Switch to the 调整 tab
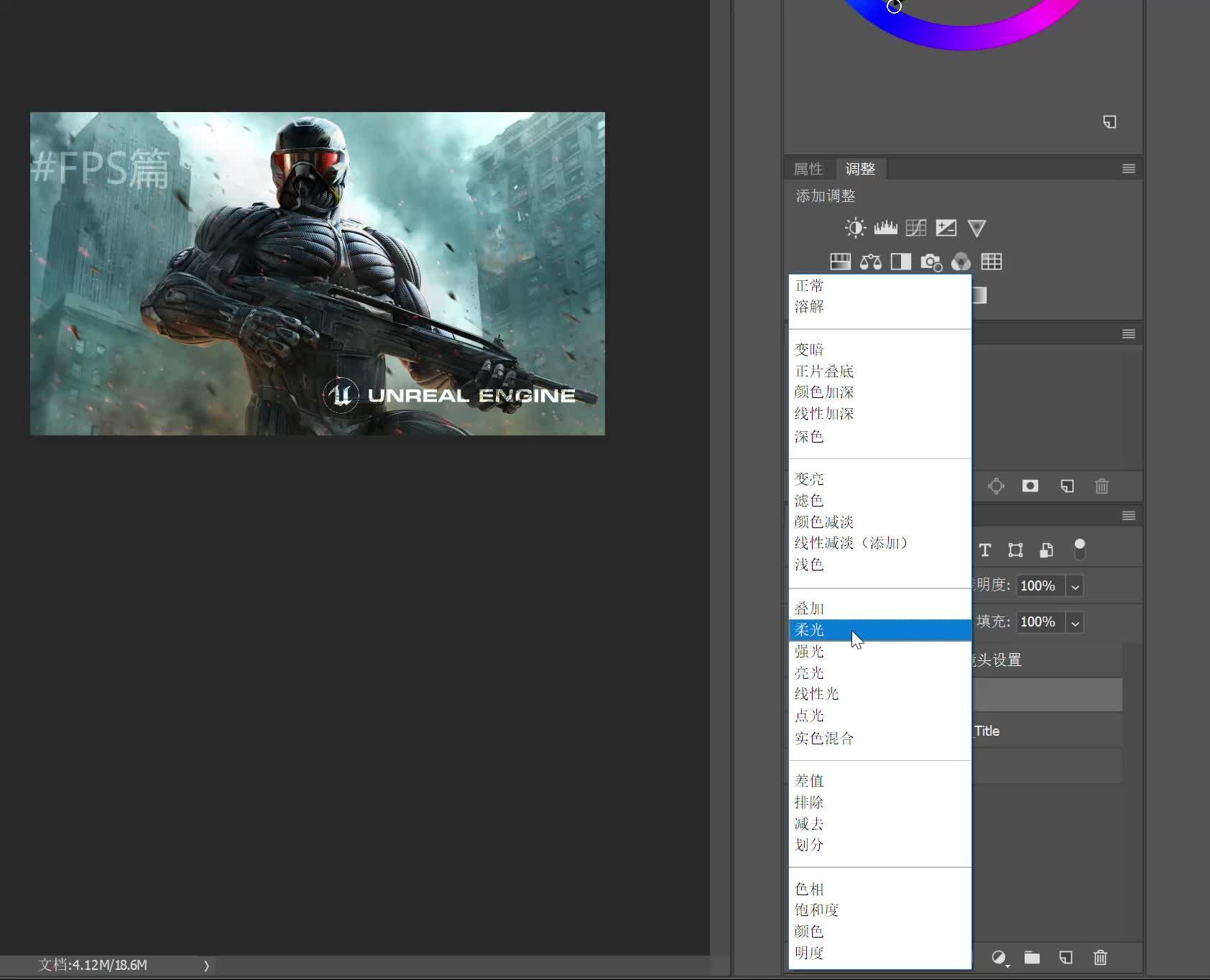 point(860,169)
